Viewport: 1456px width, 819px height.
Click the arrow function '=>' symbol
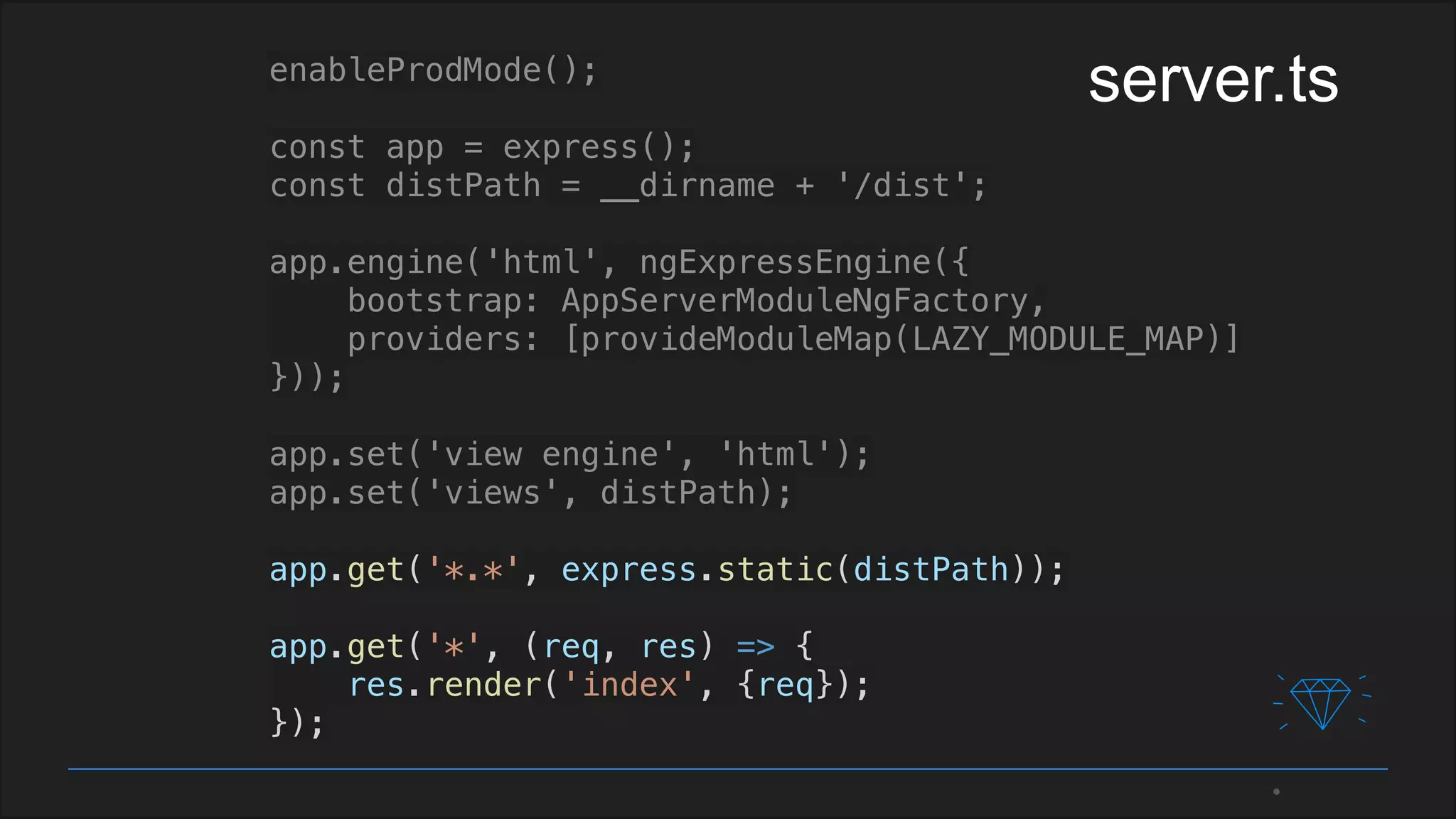(755, 647)
